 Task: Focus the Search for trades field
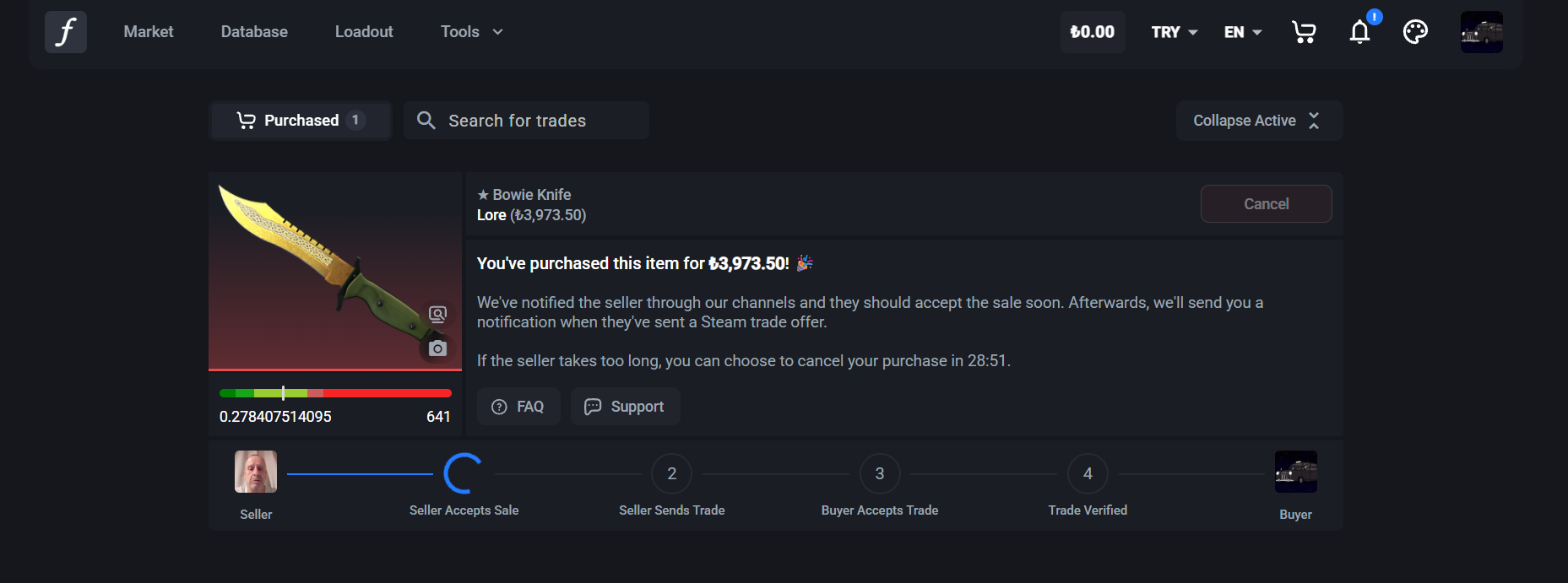click(x=540, y=121)
